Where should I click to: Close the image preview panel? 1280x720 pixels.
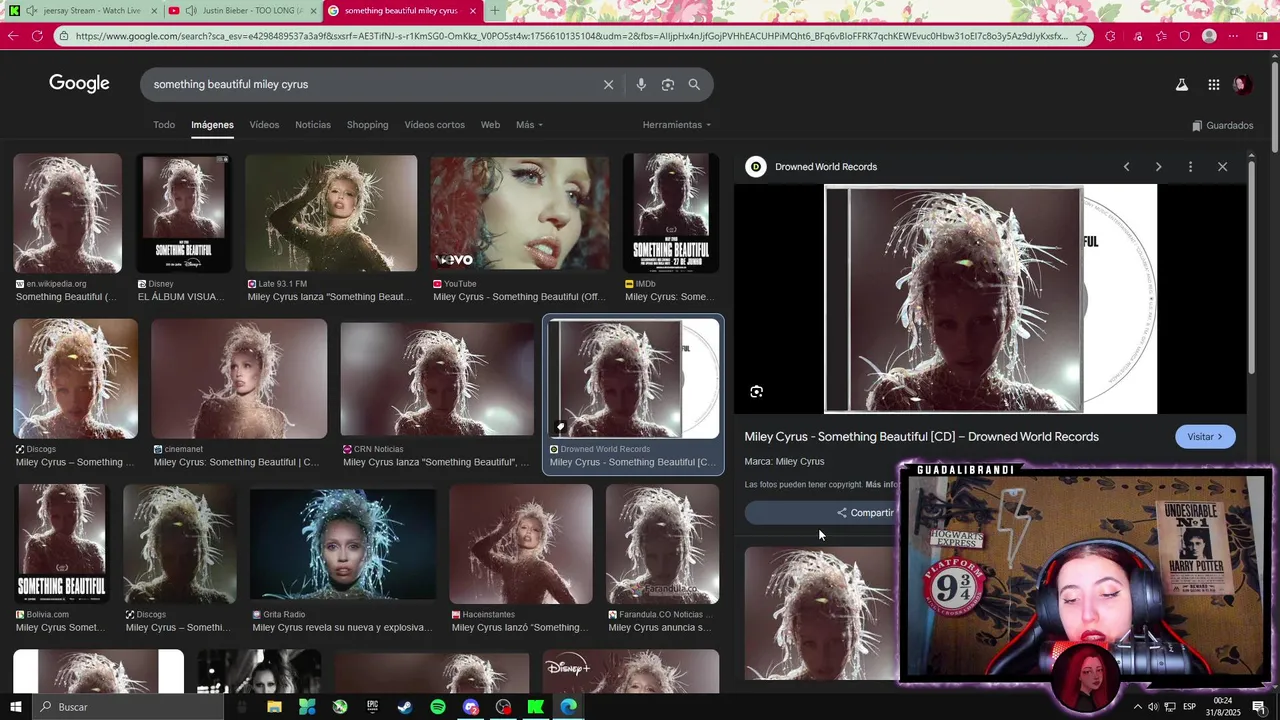[1222, 167]
